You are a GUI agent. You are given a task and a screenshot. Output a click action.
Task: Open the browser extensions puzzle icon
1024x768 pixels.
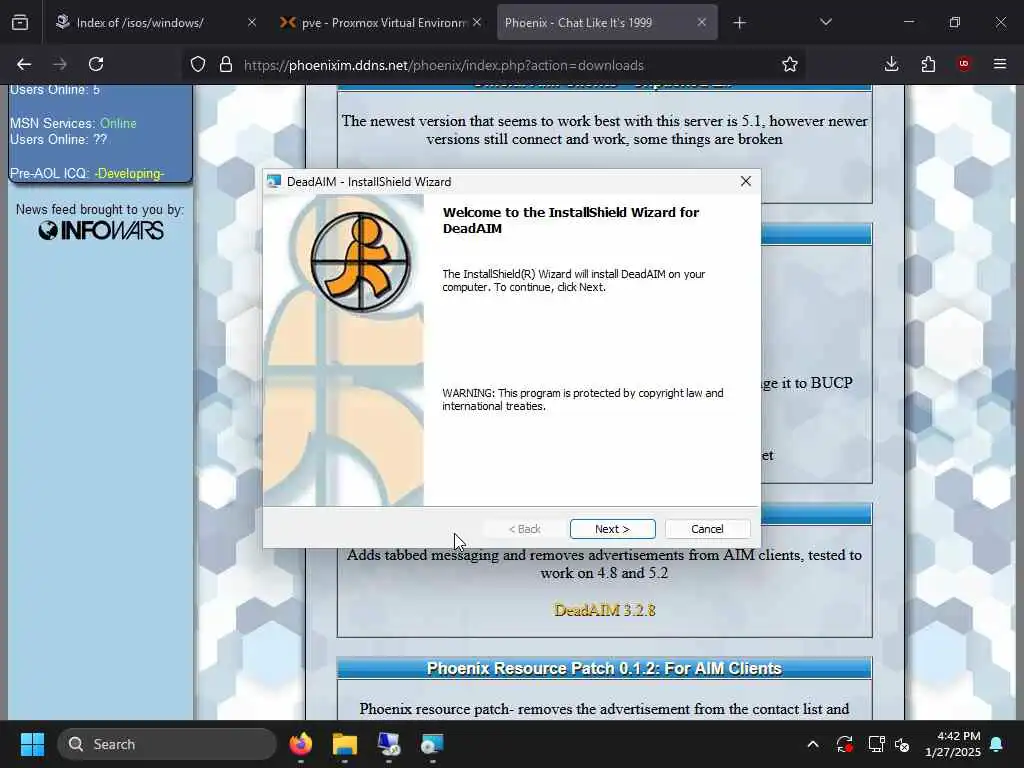[x=928, y=64]
